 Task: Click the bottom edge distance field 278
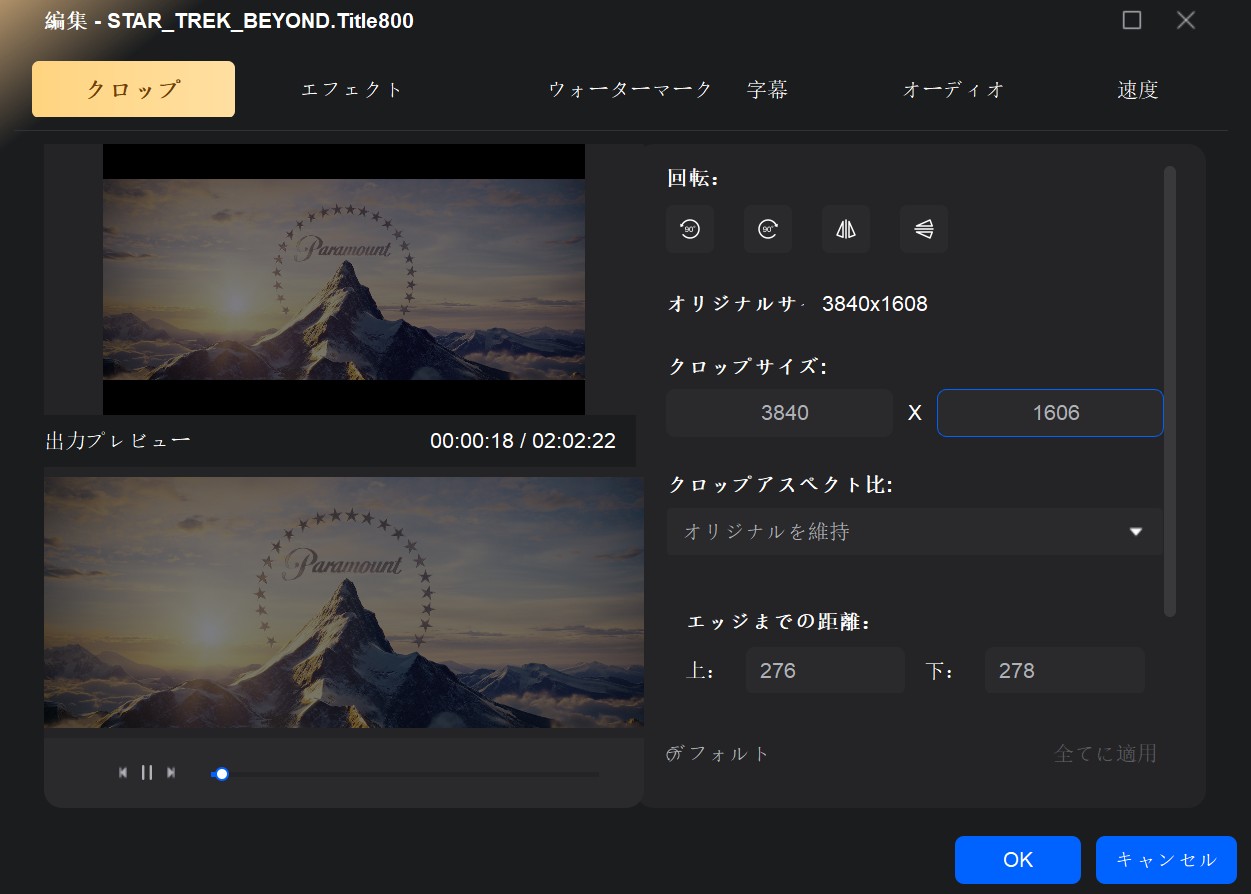pyautogui.click(x=1064, y=670)
